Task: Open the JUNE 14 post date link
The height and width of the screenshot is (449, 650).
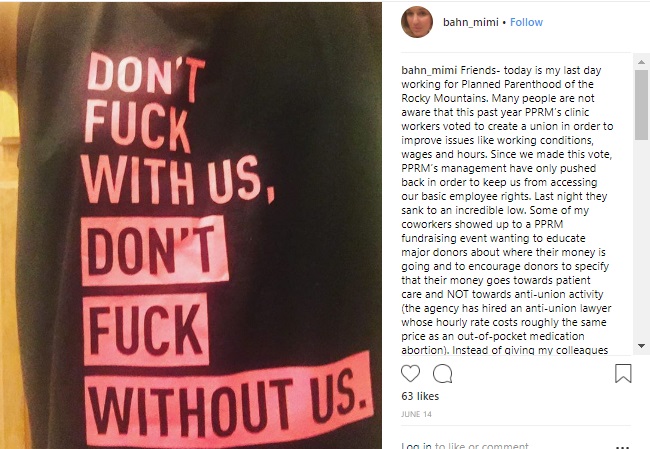Action: [x=416, y=414]
